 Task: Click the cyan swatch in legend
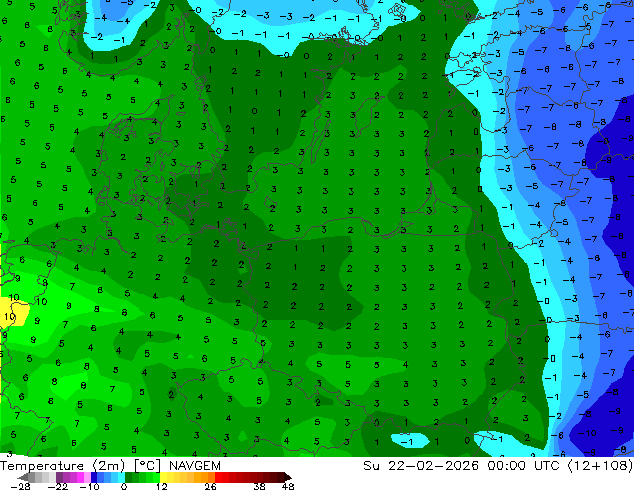(x=121, y=477)
